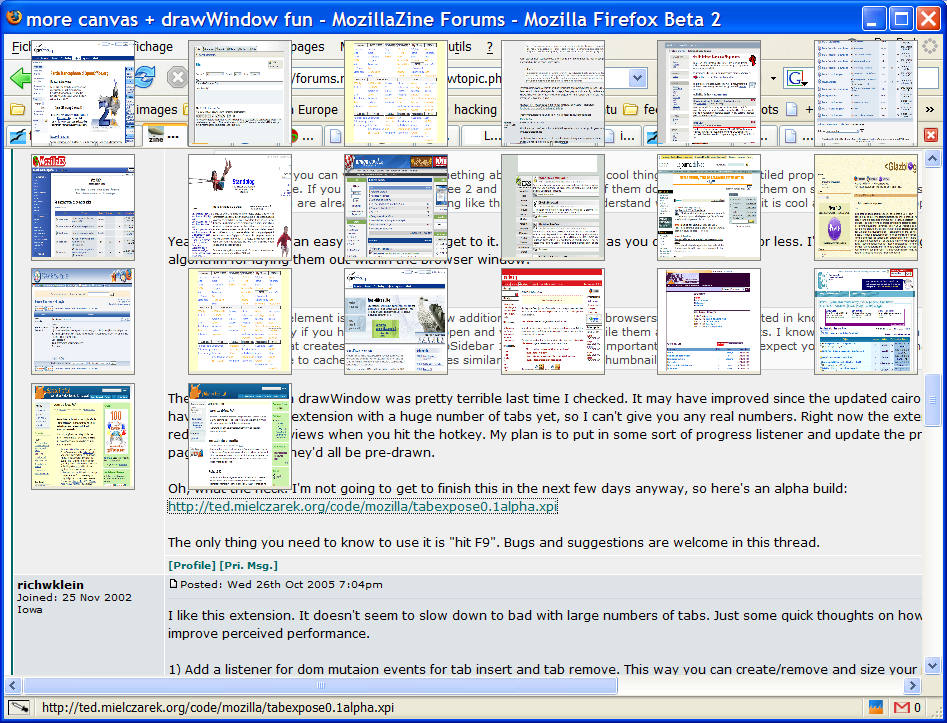Click the horizontal scrollbar thumb
Screen dimensions: 947x723
[320, 686]
